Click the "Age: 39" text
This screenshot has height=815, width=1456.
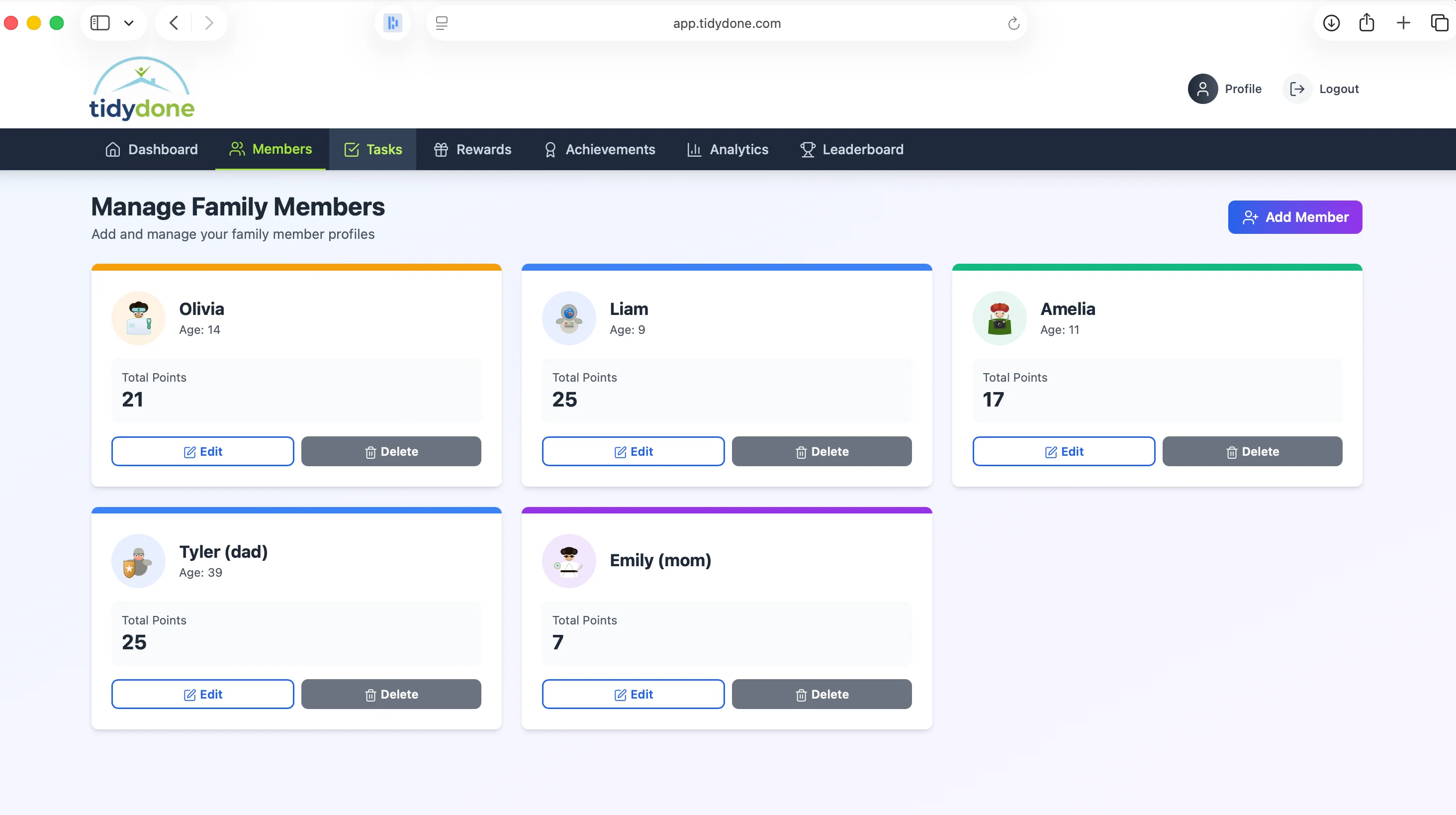tap(201, 572)
